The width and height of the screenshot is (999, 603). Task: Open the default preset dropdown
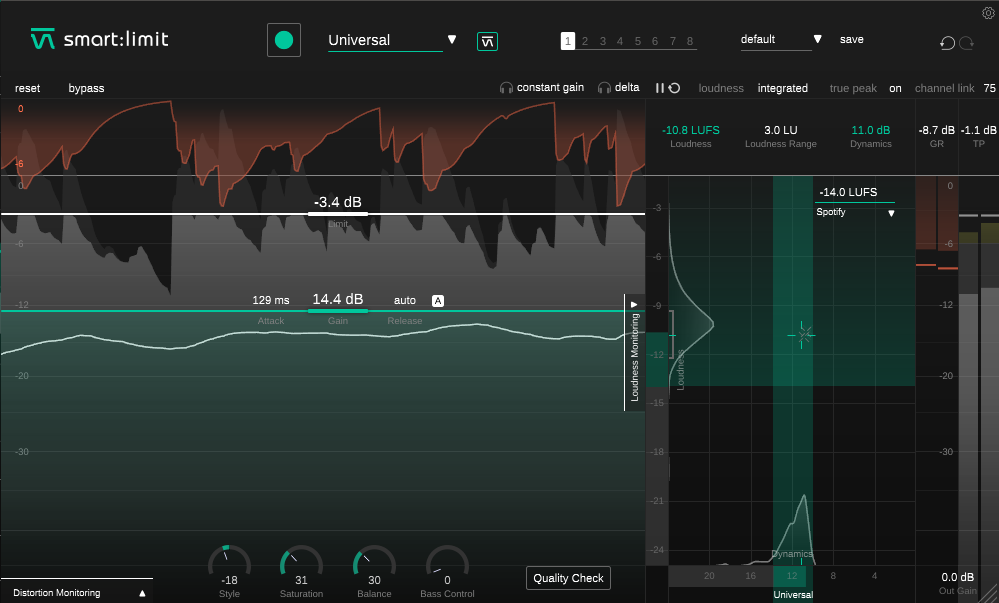click(817, 40)
